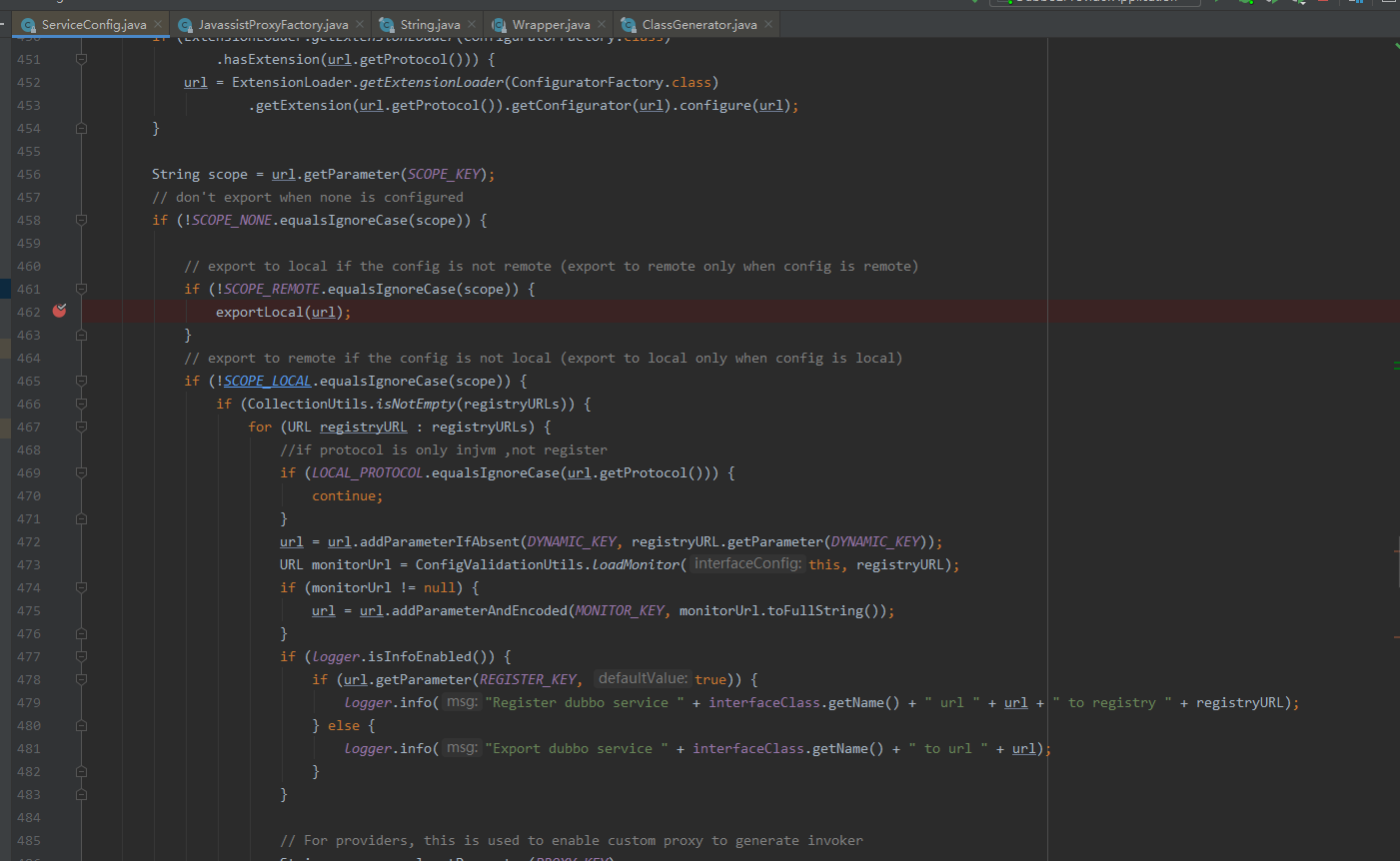Viewport: 1400px width, 861px height.
Task: Close the ServiceConfig.java tab
Action: pyautogui.click(x=158, y=24)
